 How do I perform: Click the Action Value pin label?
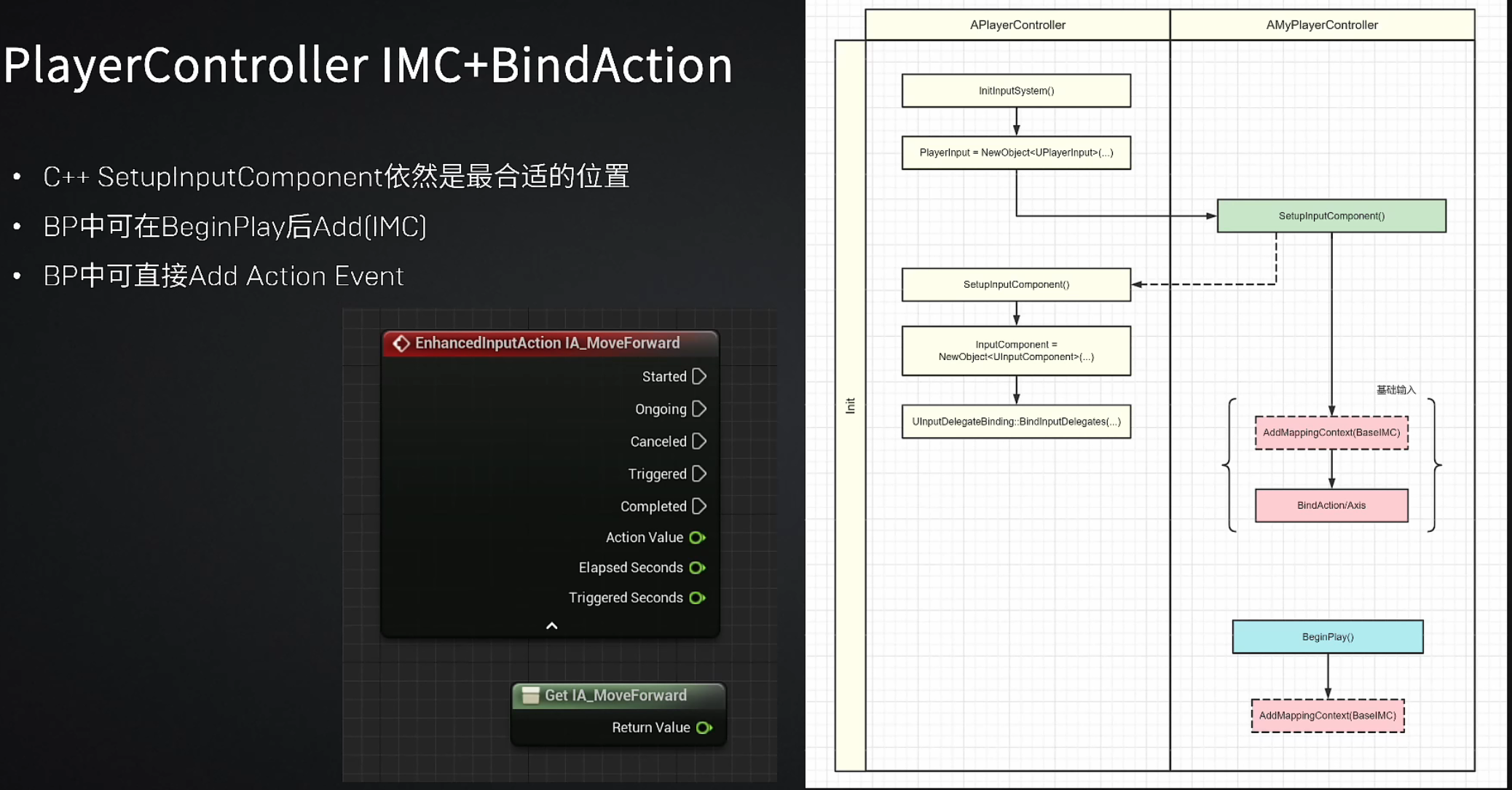coord(645,538)
